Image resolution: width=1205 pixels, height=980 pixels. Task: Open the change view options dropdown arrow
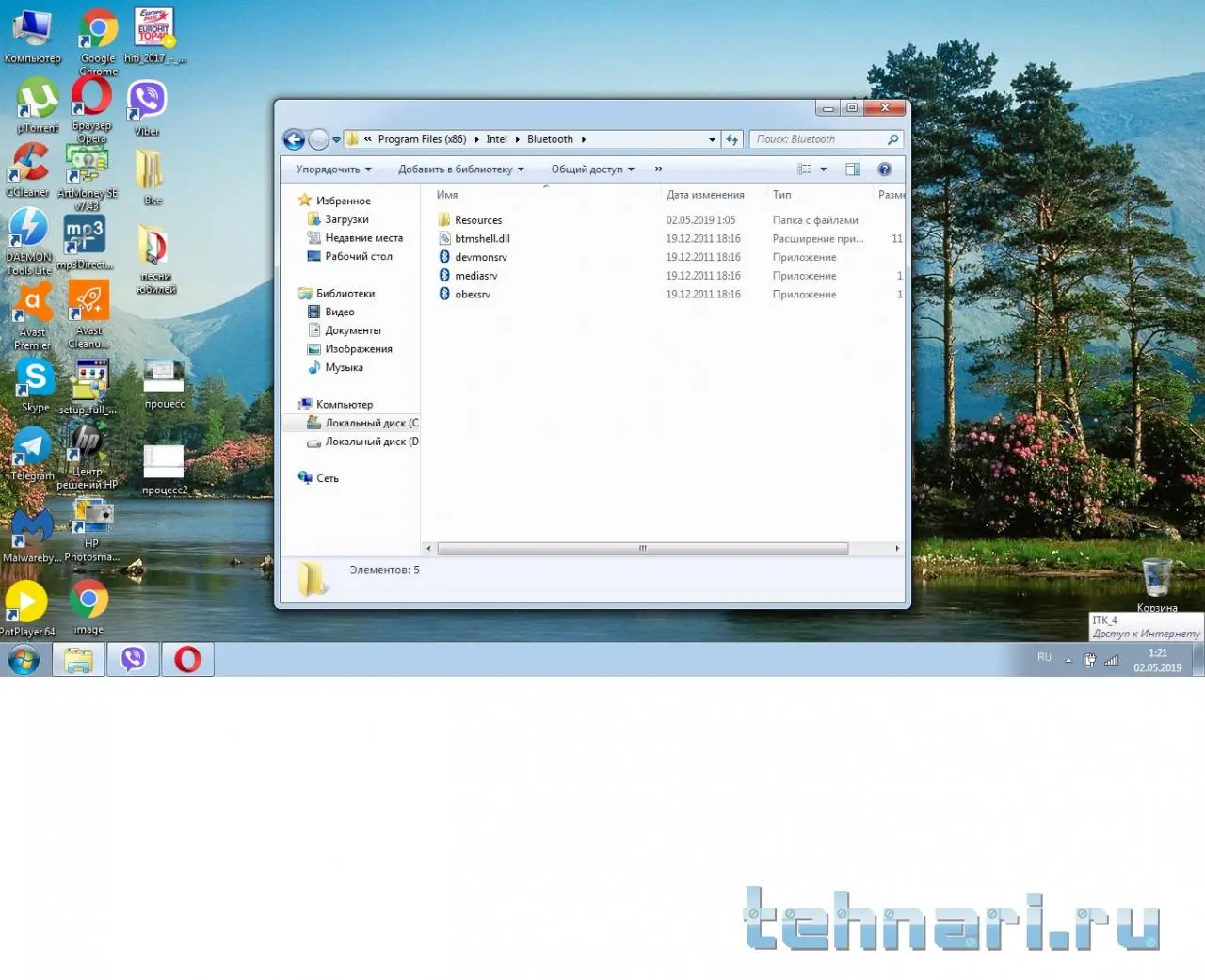tap(824, 169)
